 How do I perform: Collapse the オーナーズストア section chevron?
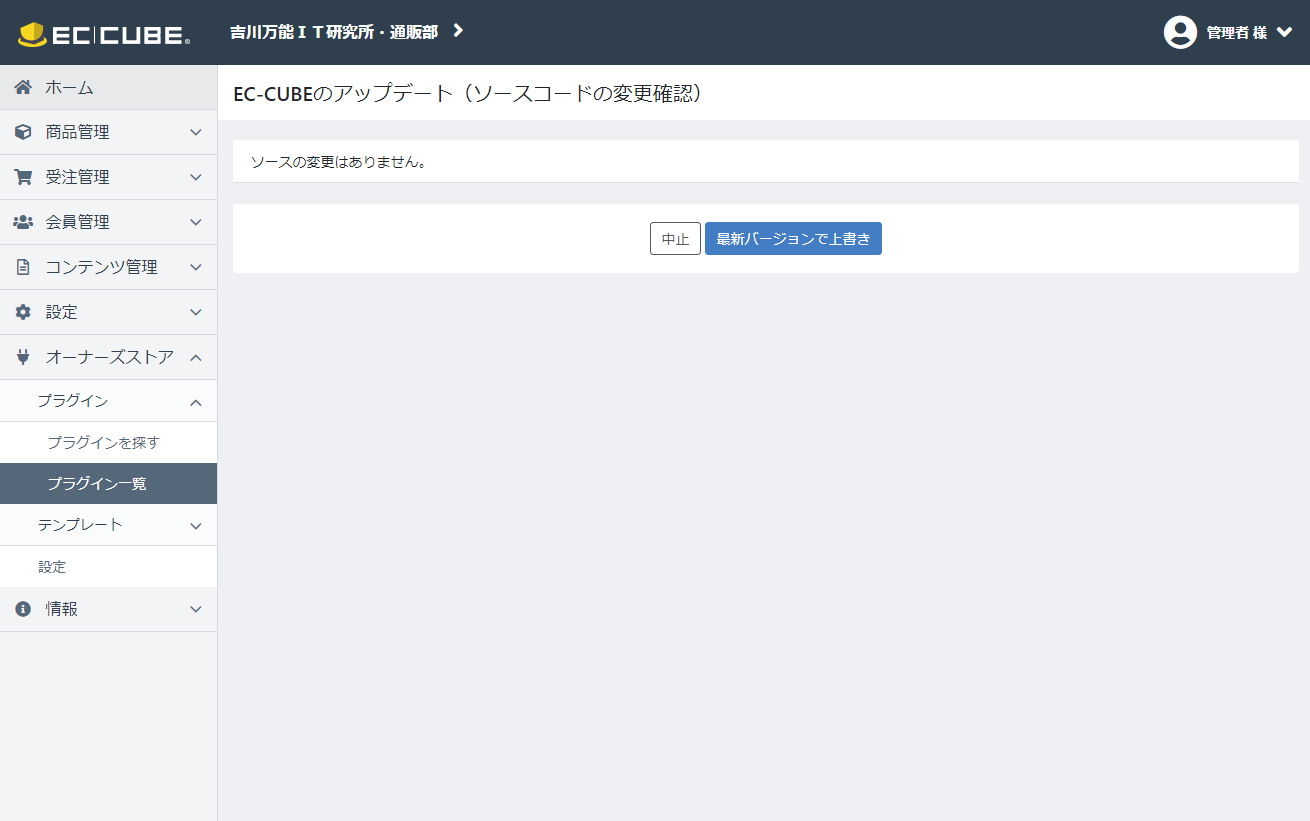(196, 357)
